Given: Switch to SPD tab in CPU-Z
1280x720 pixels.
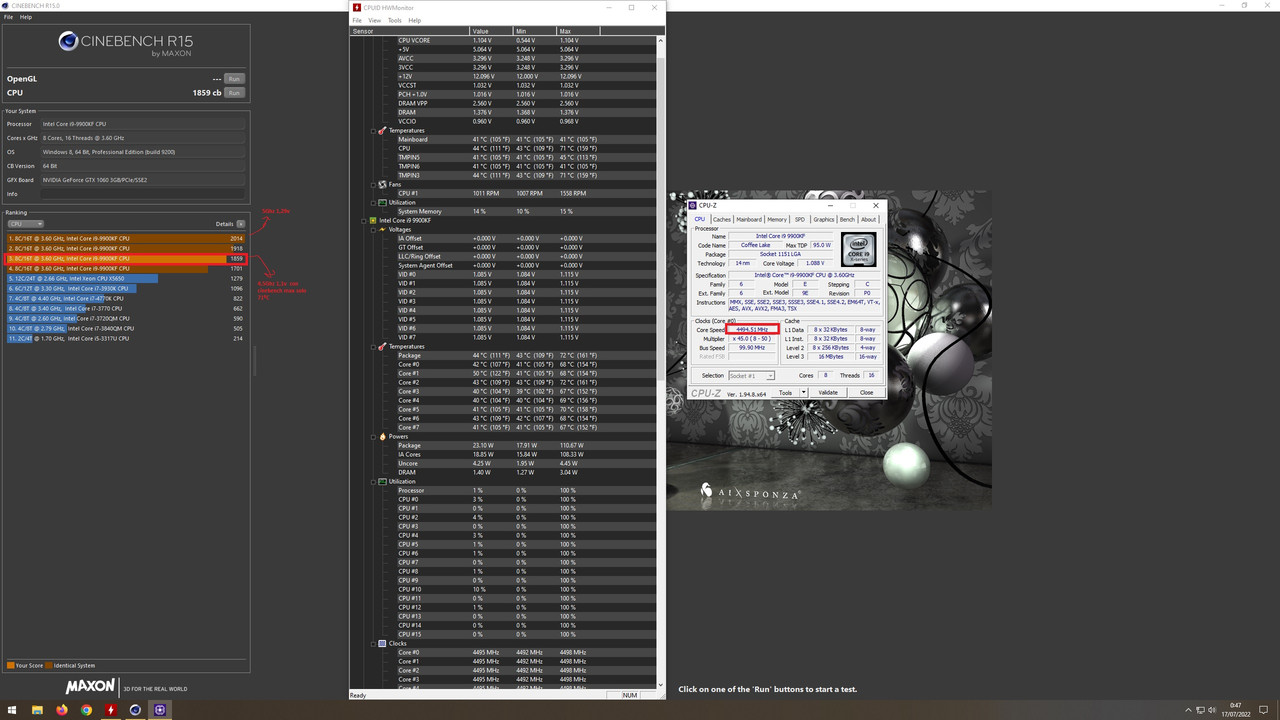Looking at the screenshot, I should [x=799, y=219].
